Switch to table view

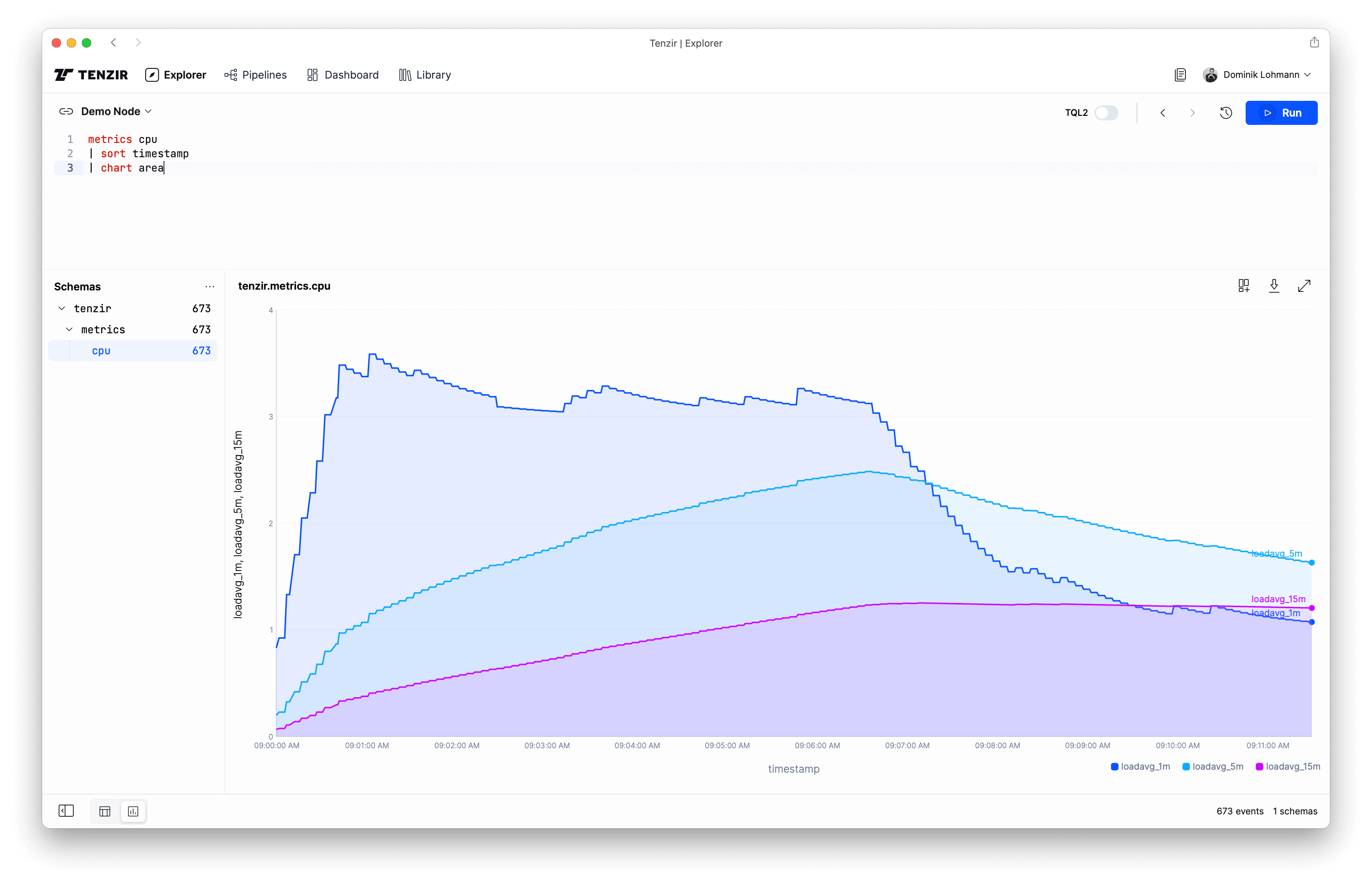(x=105, y=811)
